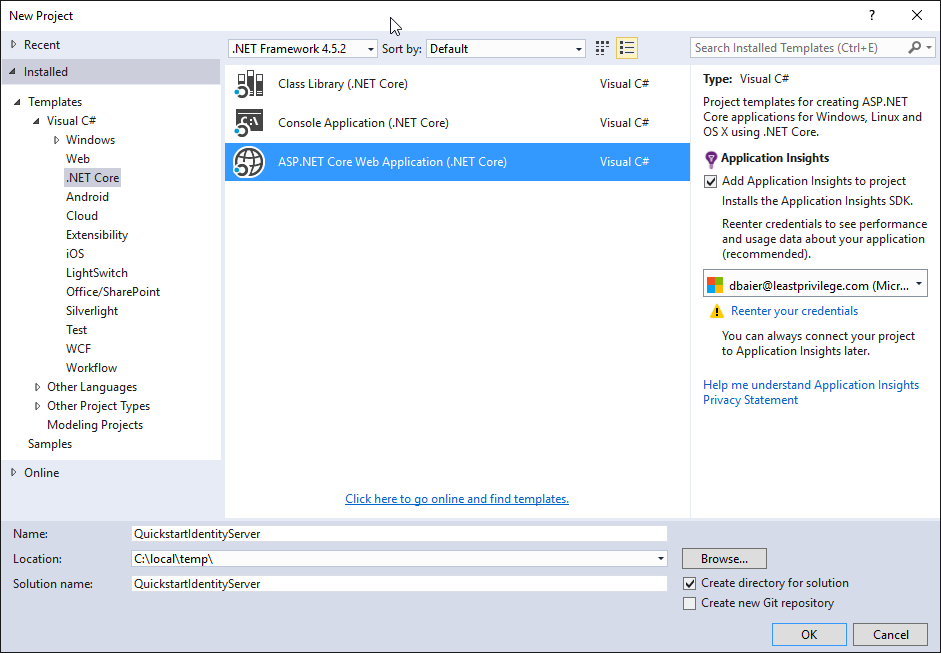Select Class Library (.NET Core) template text
This screenshot has height=653, width=941.
[x=343, y=84]
